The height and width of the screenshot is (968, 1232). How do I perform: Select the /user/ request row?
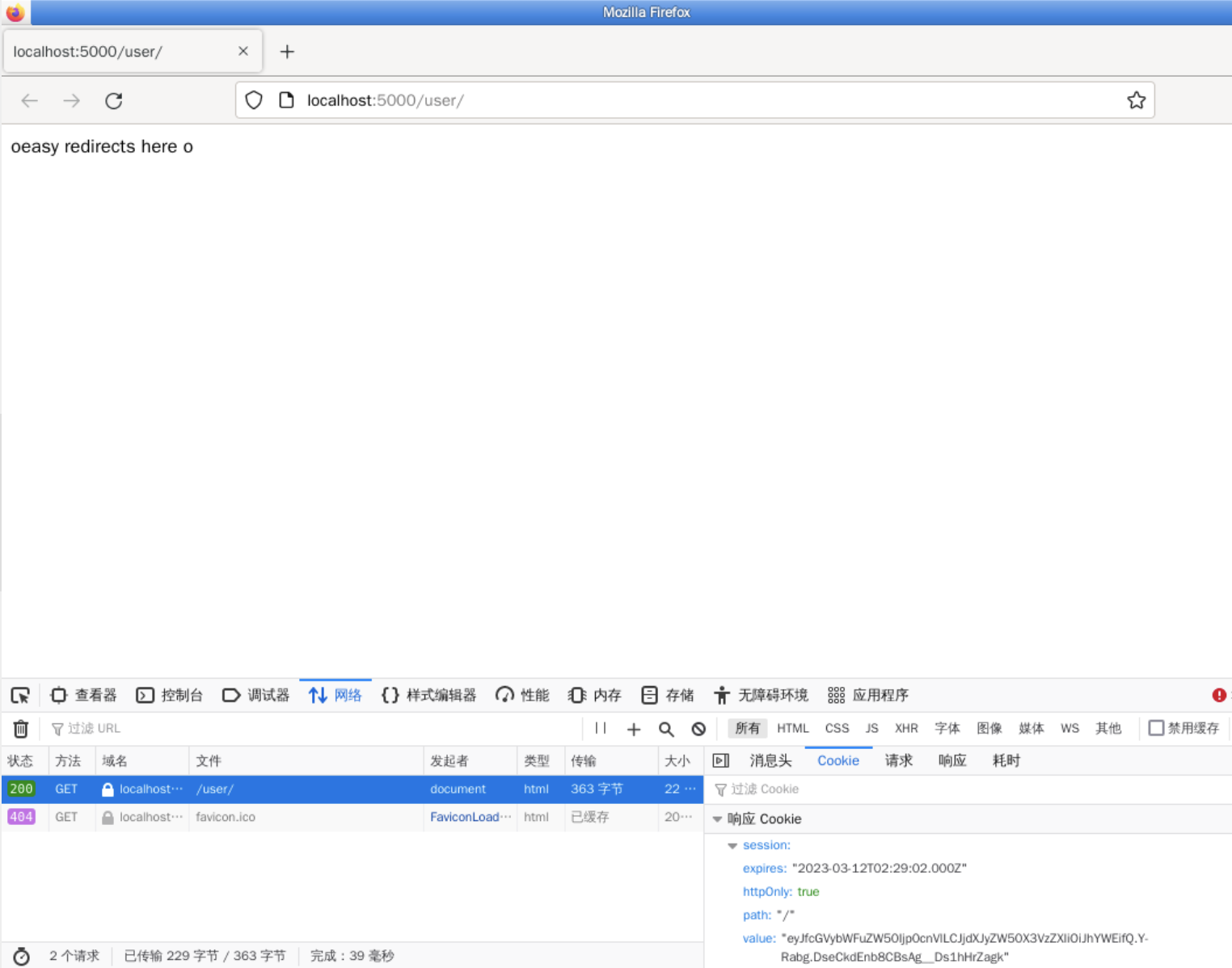coord(352,789)
